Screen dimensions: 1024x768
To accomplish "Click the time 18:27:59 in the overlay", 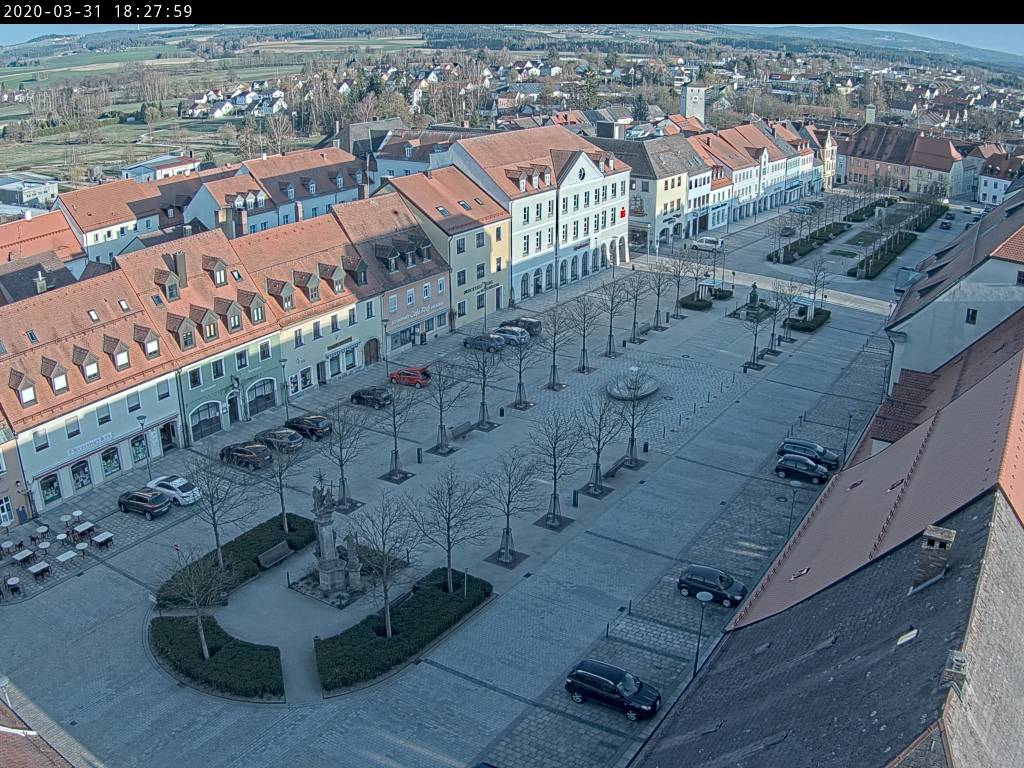I will [155, 12].
